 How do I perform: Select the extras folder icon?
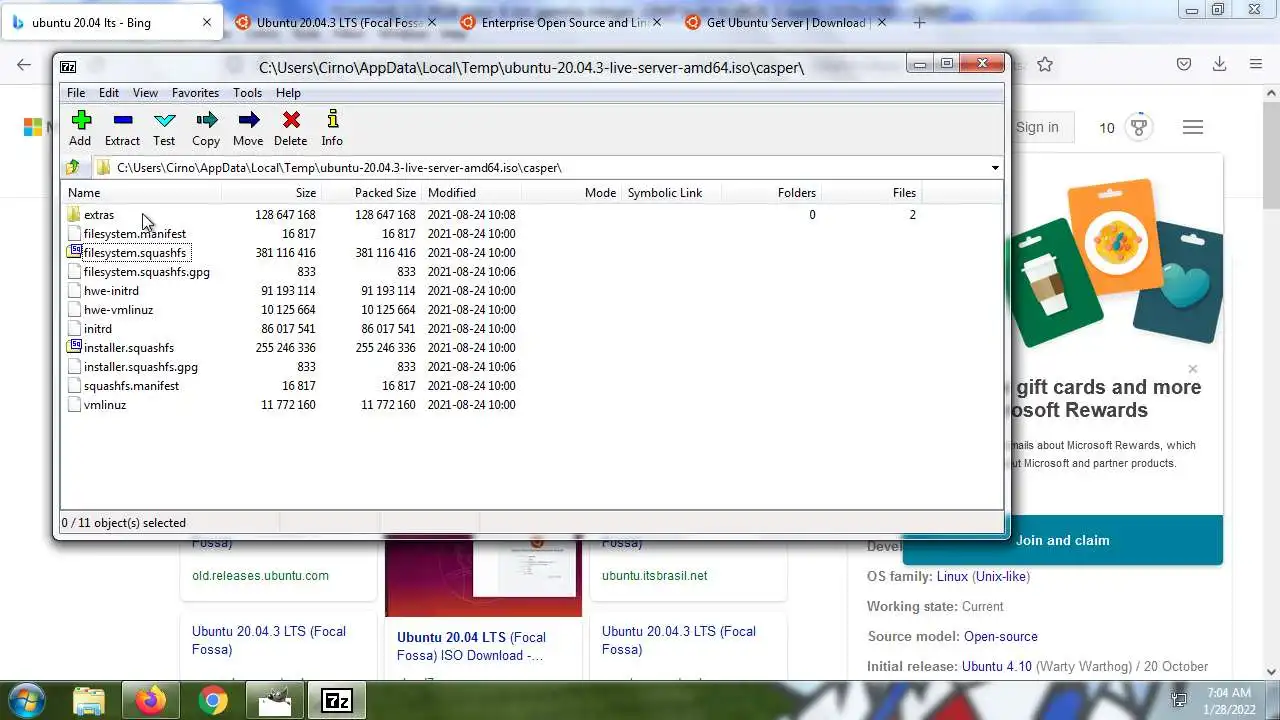[74, 215]
